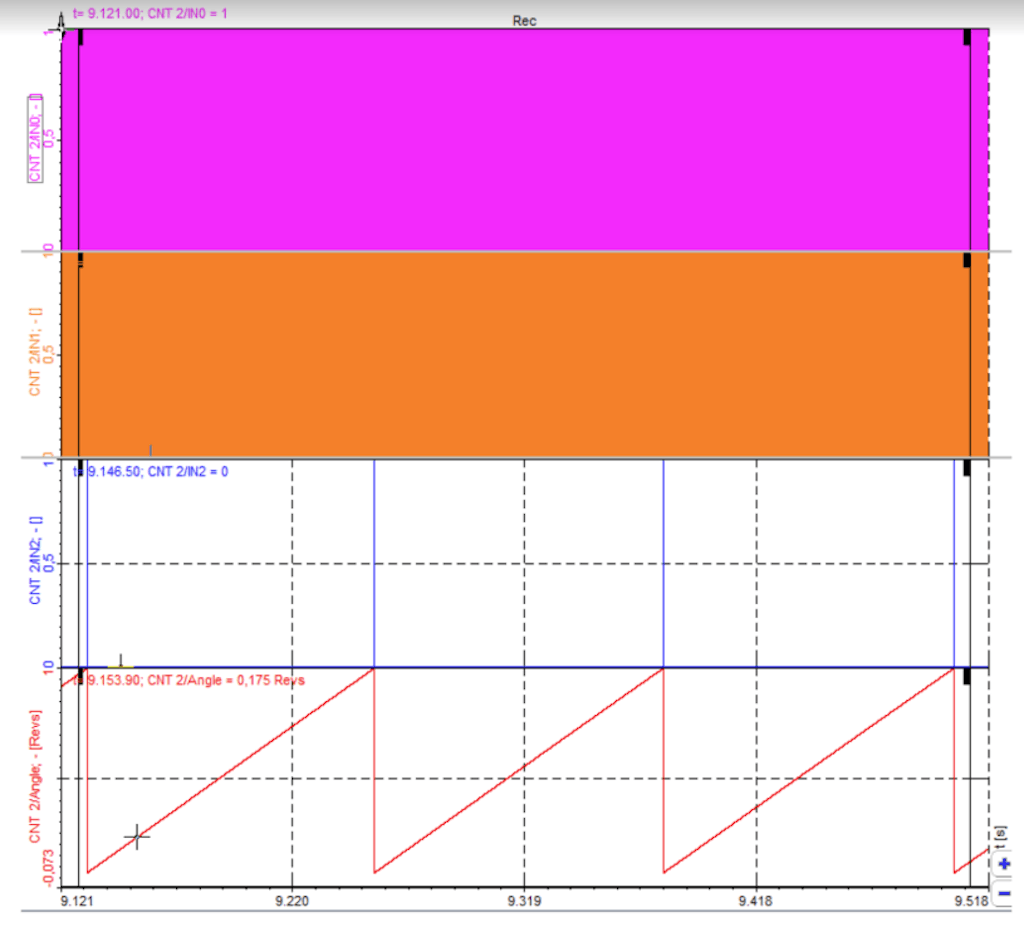Screen dimensions: 1024x932
Task: Click the 9.319 time axis tick label
Action: coord(524,901)
